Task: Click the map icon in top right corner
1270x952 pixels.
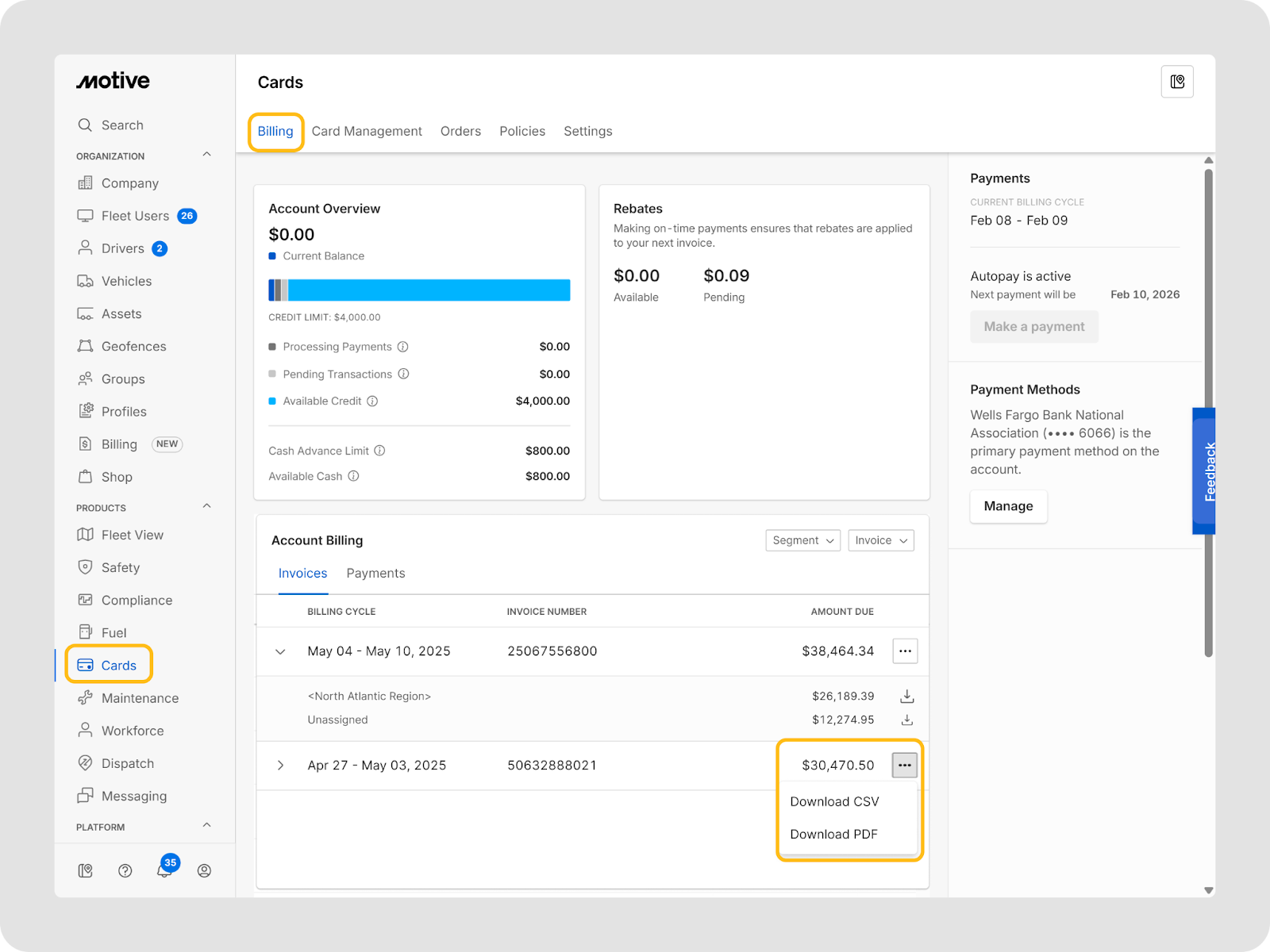Action: pos(1177,82)
